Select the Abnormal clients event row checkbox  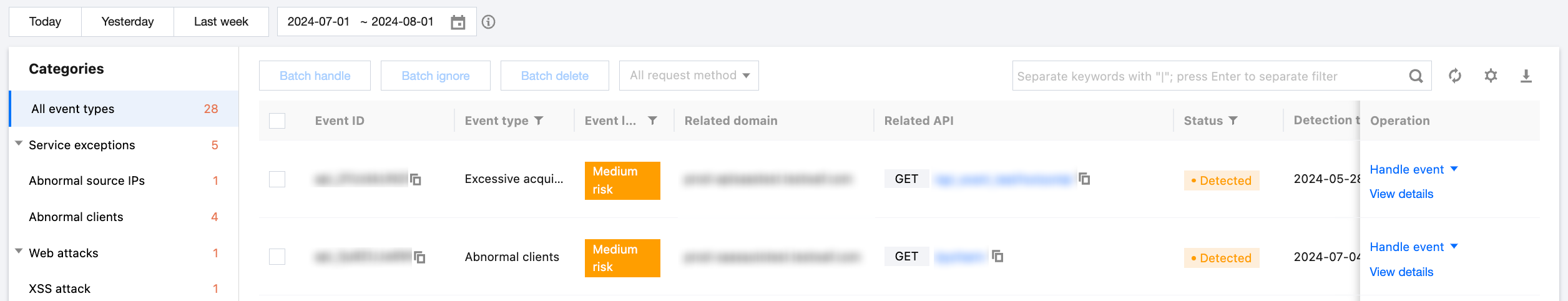pos(277,257)
